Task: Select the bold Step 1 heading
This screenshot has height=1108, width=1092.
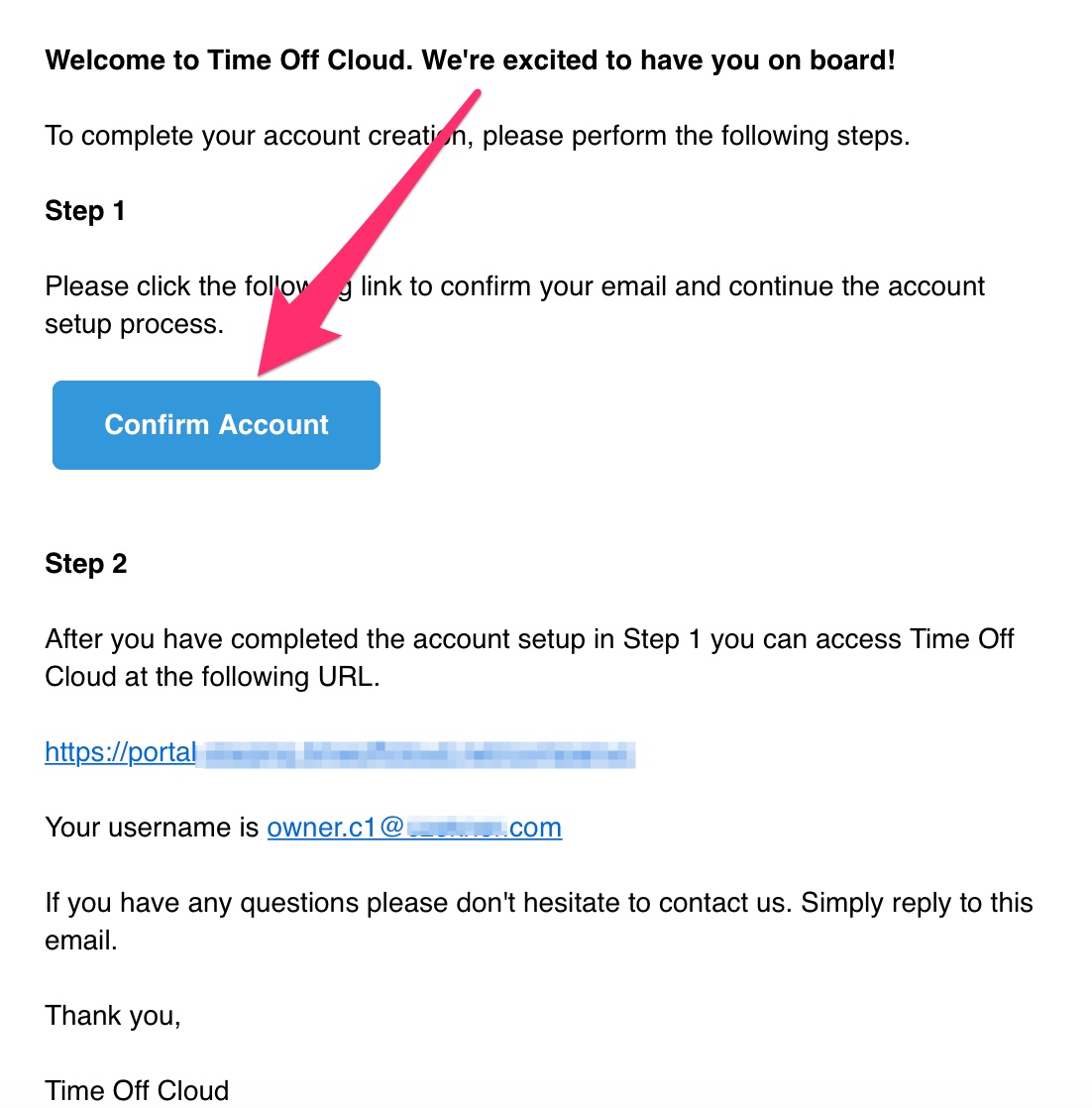Action: pyautogui.click(x=85, y=211)
